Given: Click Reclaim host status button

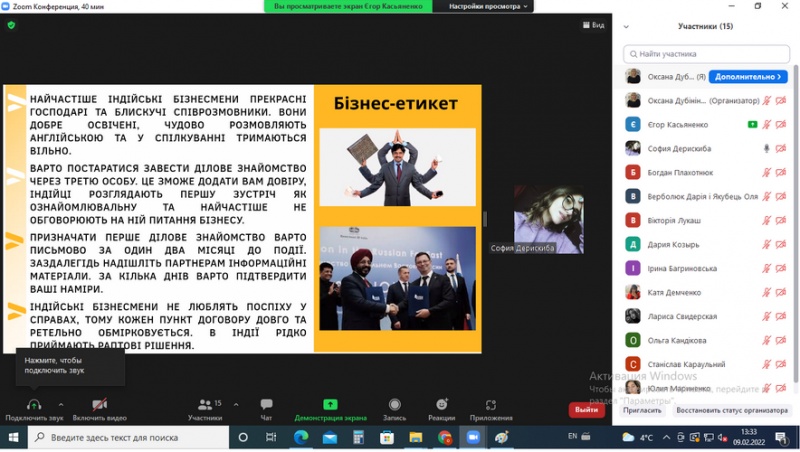Looking at the screenshot, I should coord(732,410).
